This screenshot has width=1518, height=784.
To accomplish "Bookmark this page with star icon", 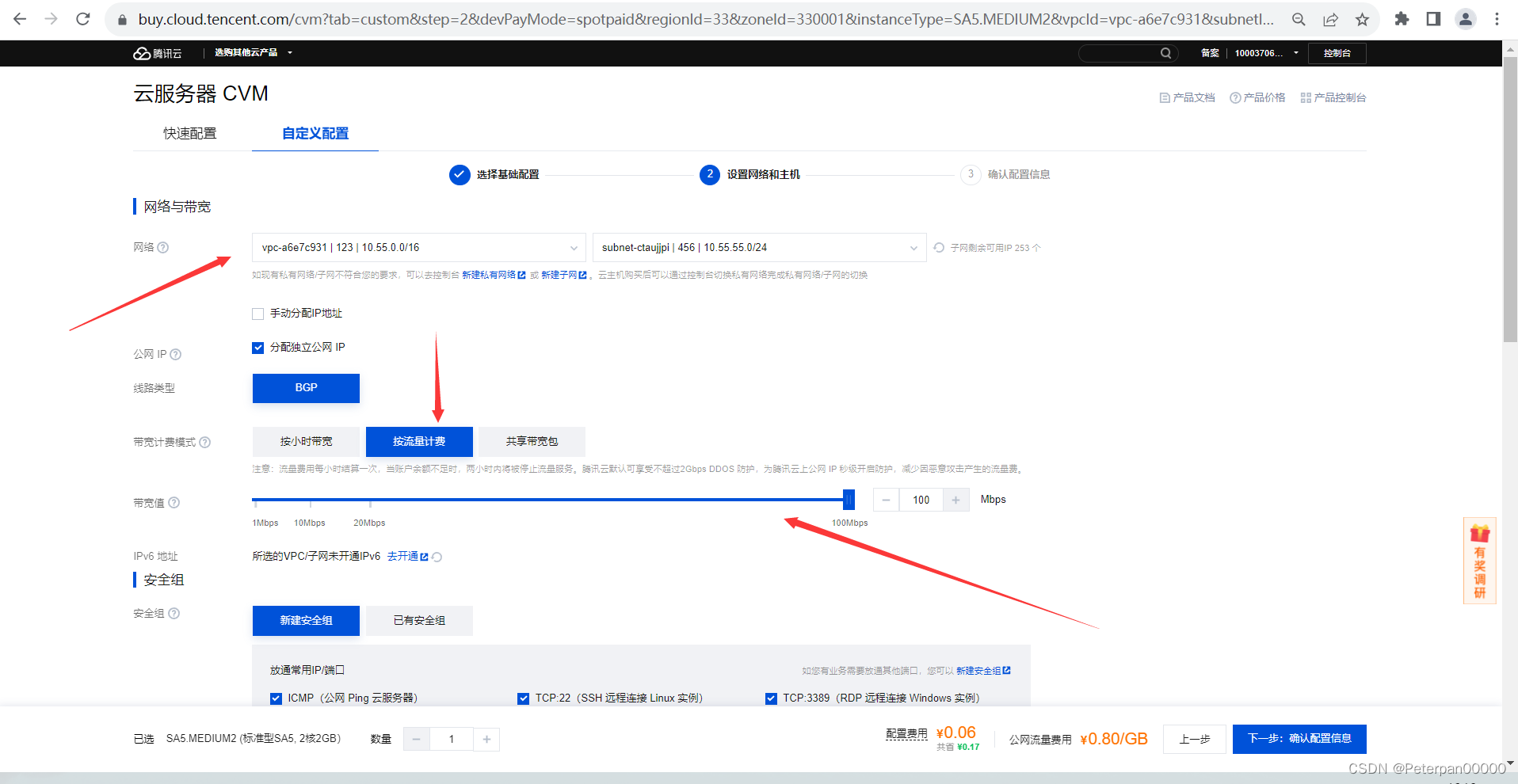I will click(1362, 20).
